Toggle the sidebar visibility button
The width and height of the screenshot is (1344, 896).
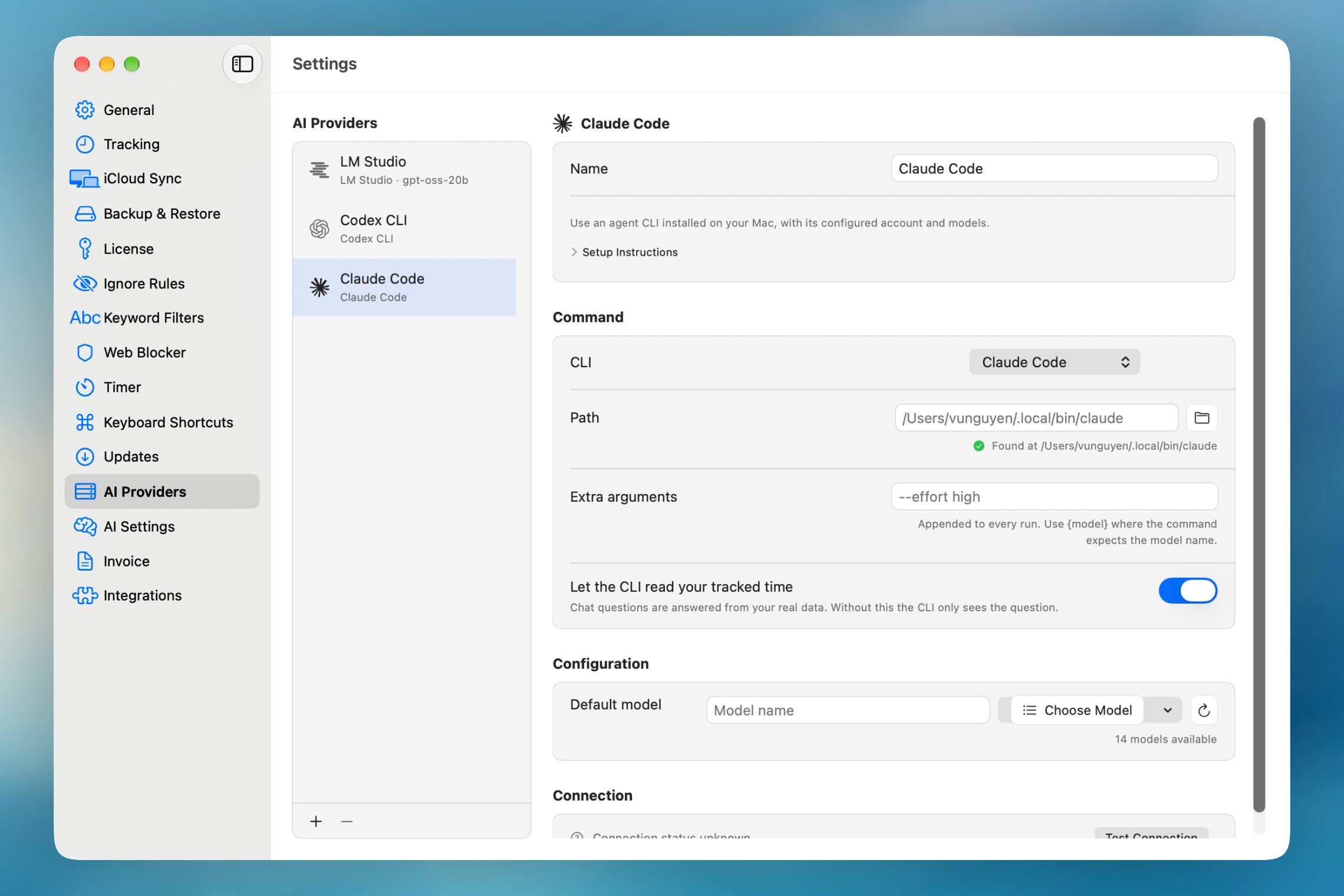(x=242, y=64)
